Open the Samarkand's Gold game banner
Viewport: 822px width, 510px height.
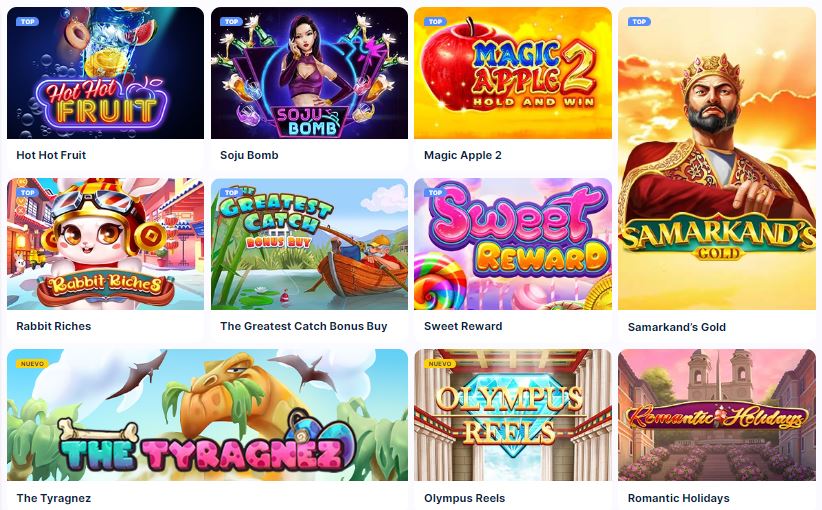[x=717, y=158]
